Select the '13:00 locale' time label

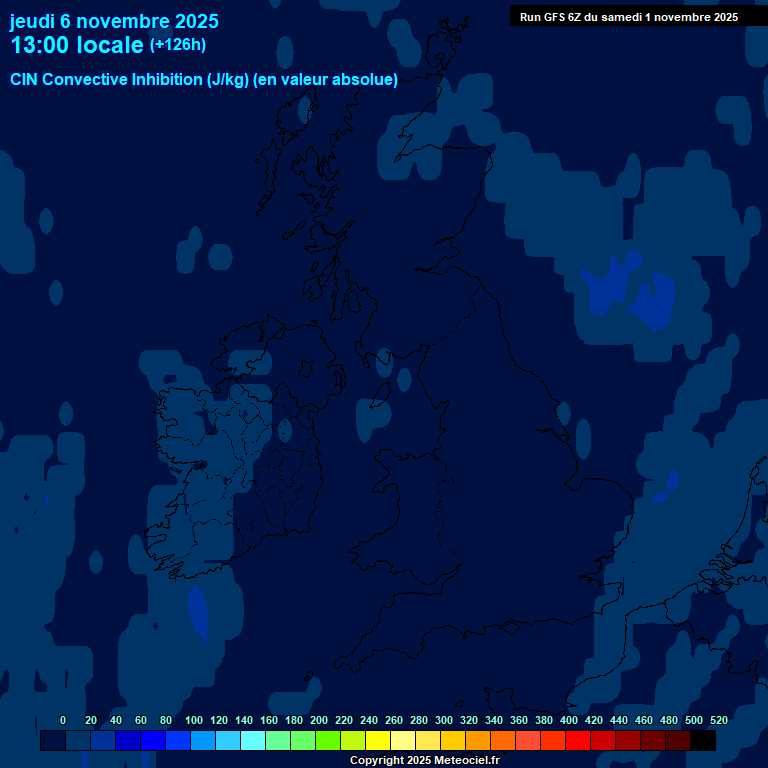point(77,46)
